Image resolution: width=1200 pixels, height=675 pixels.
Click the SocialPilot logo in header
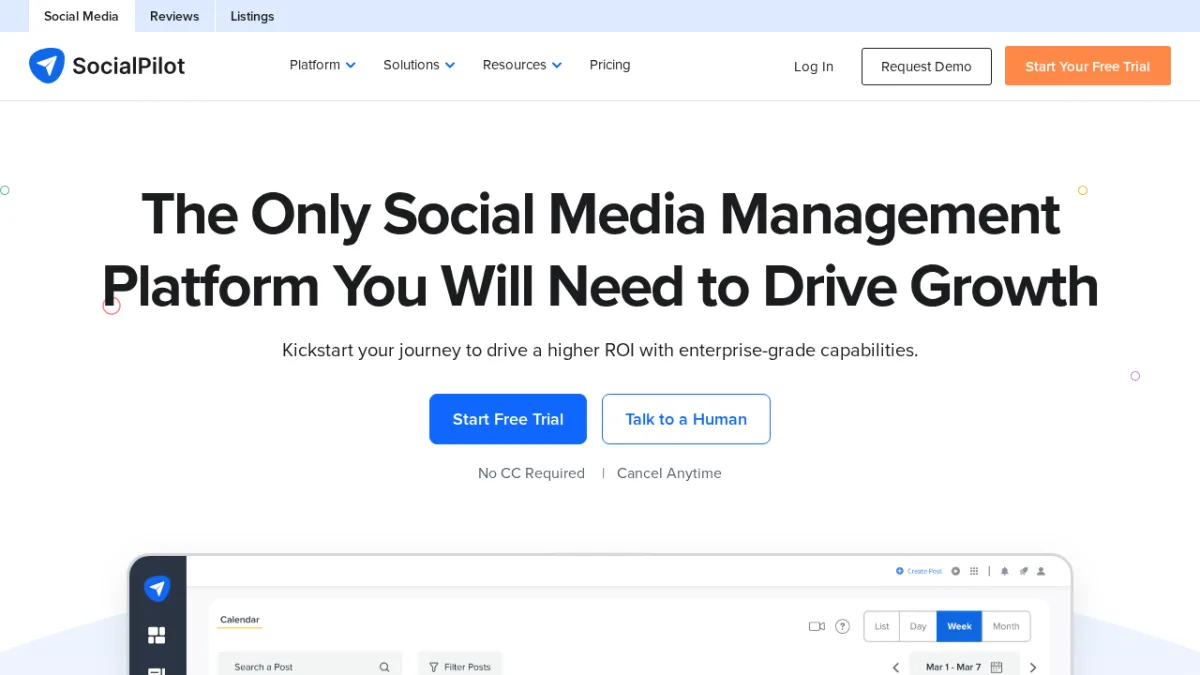pyautogui.click(x=107, y=66)
